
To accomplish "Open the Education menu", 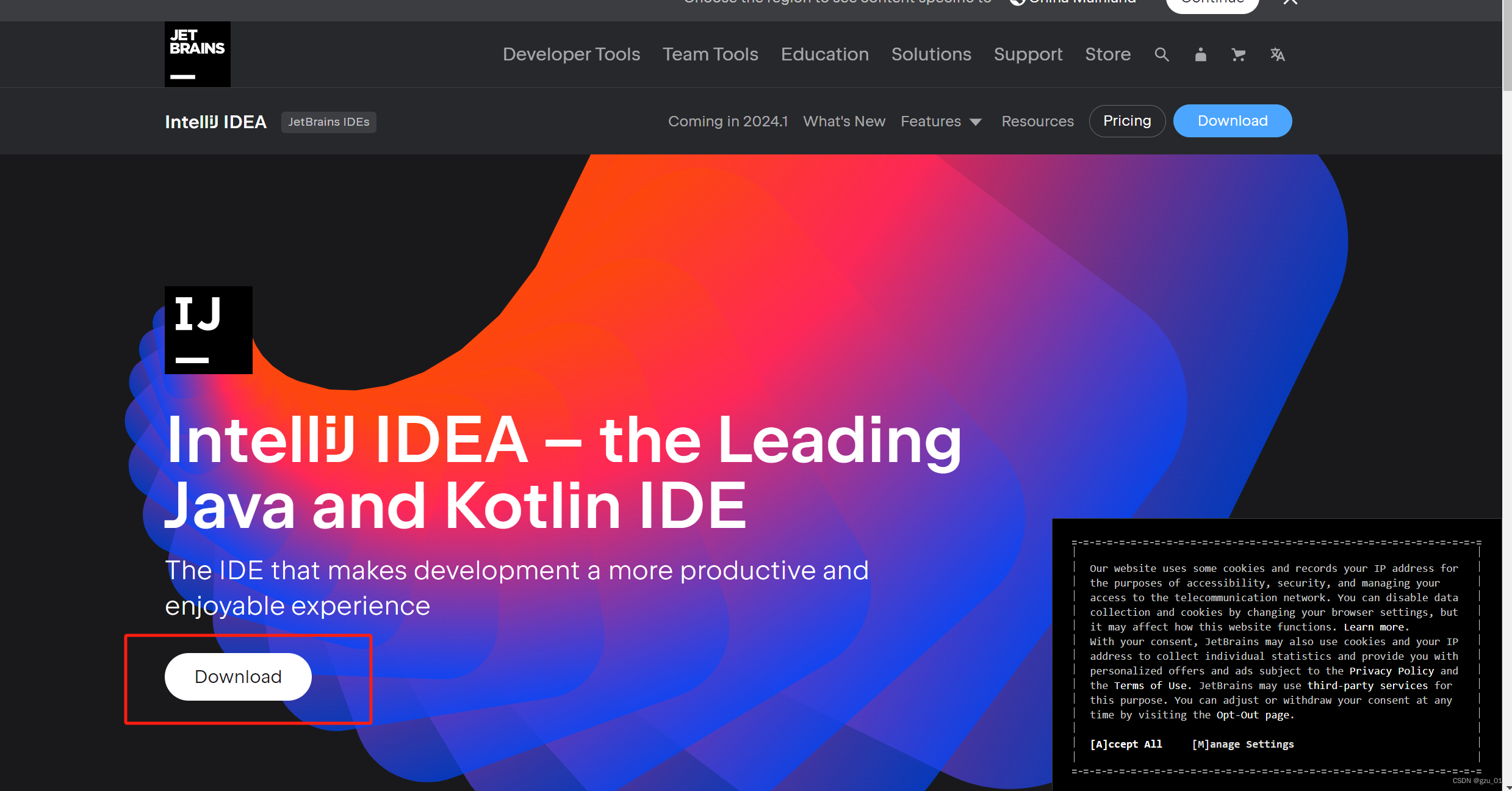I will [x=824, y=54].
